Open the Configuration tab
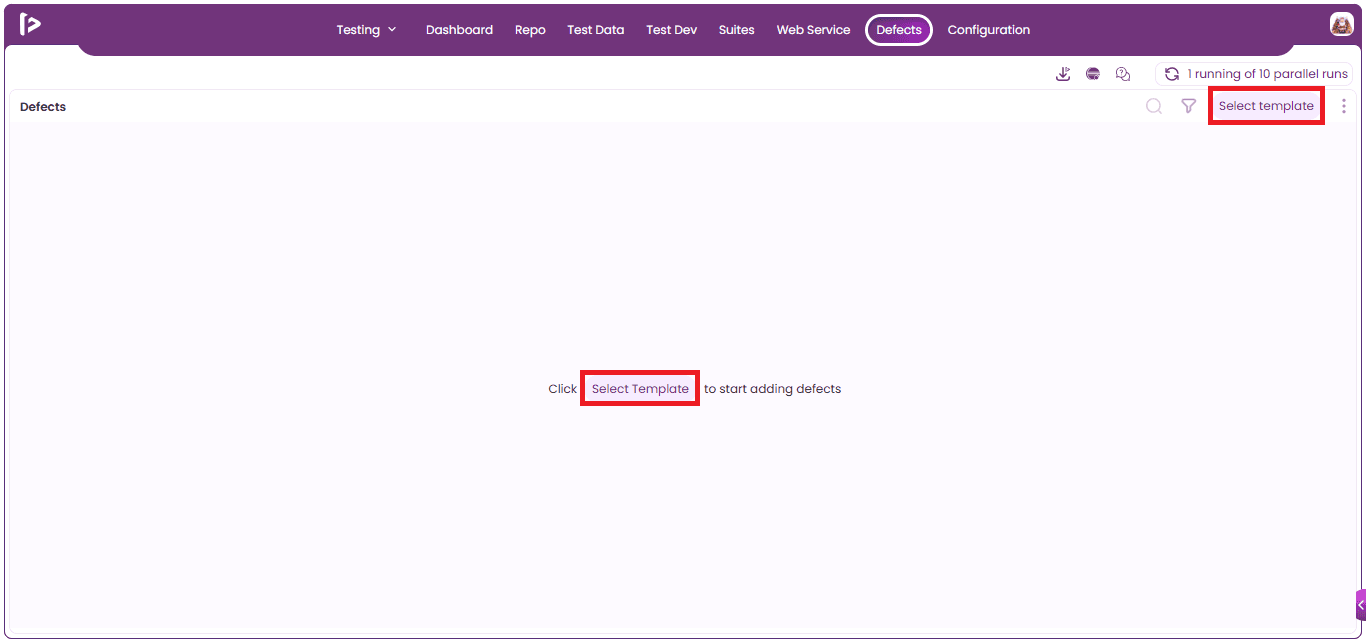Image resolution: width=1366 pixels, height=640 pixels. 988,30
